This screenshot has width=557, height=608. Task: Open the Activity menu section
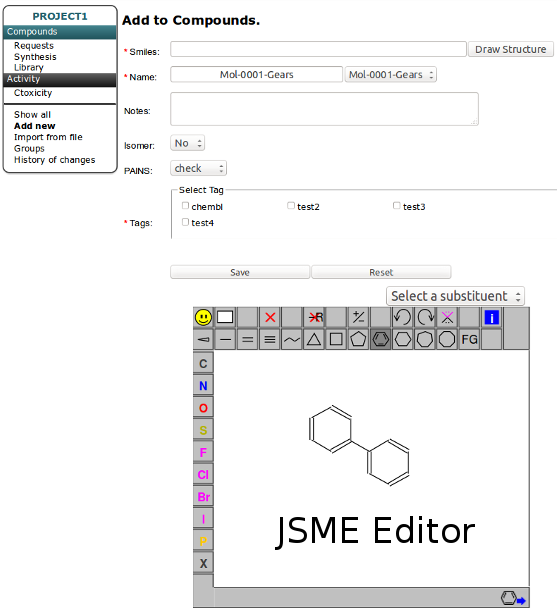pos(60,79)
